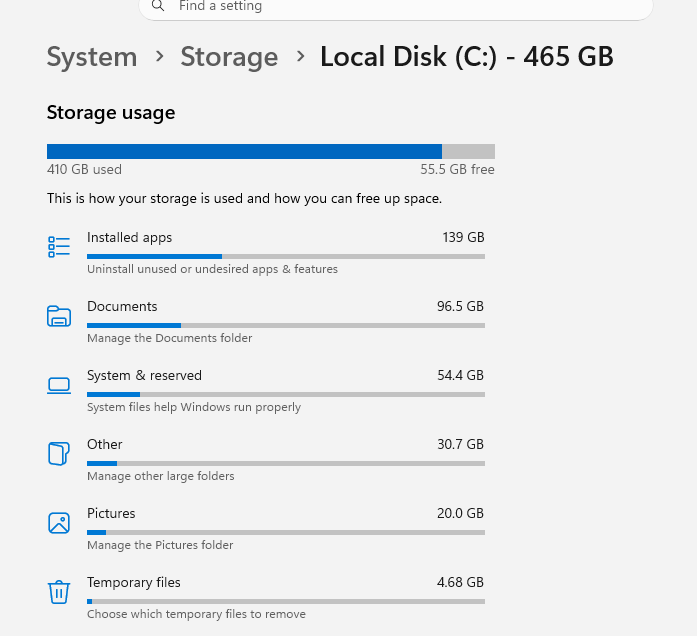Click the 96.5 GB Documents size value
The width and height of the screenshot is (697, 636).
coord(460,306)
